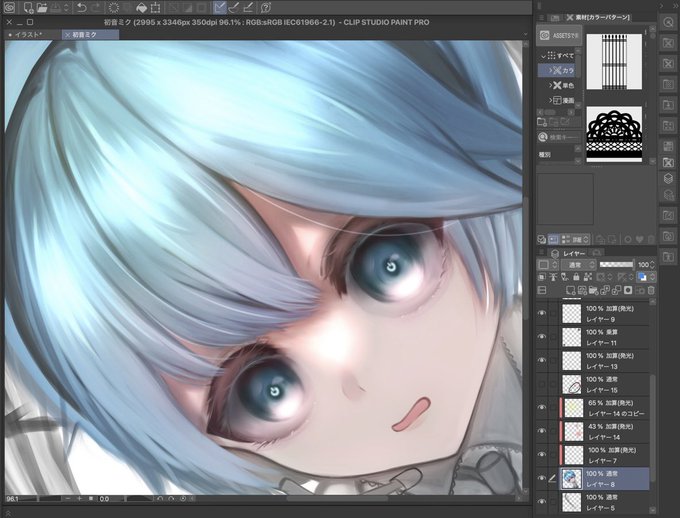Hide レイヤー 7 with its eye icon

point(542,455)
